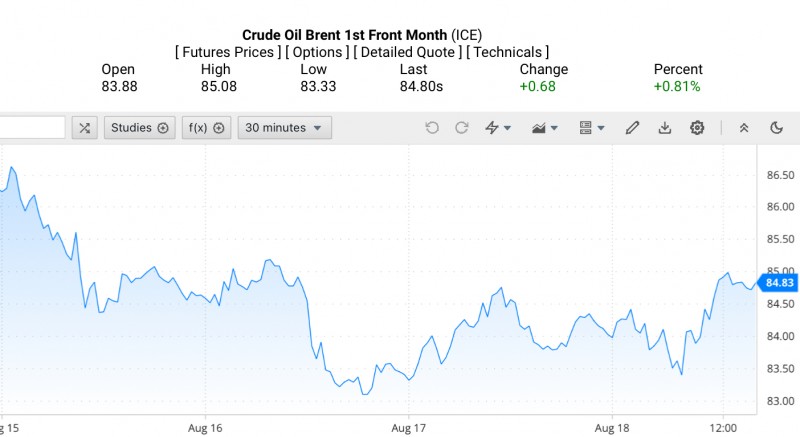Click the 84.83 current price label
Image resolution: width=800 pixels, height=437 pixels.
pos(779,283)
